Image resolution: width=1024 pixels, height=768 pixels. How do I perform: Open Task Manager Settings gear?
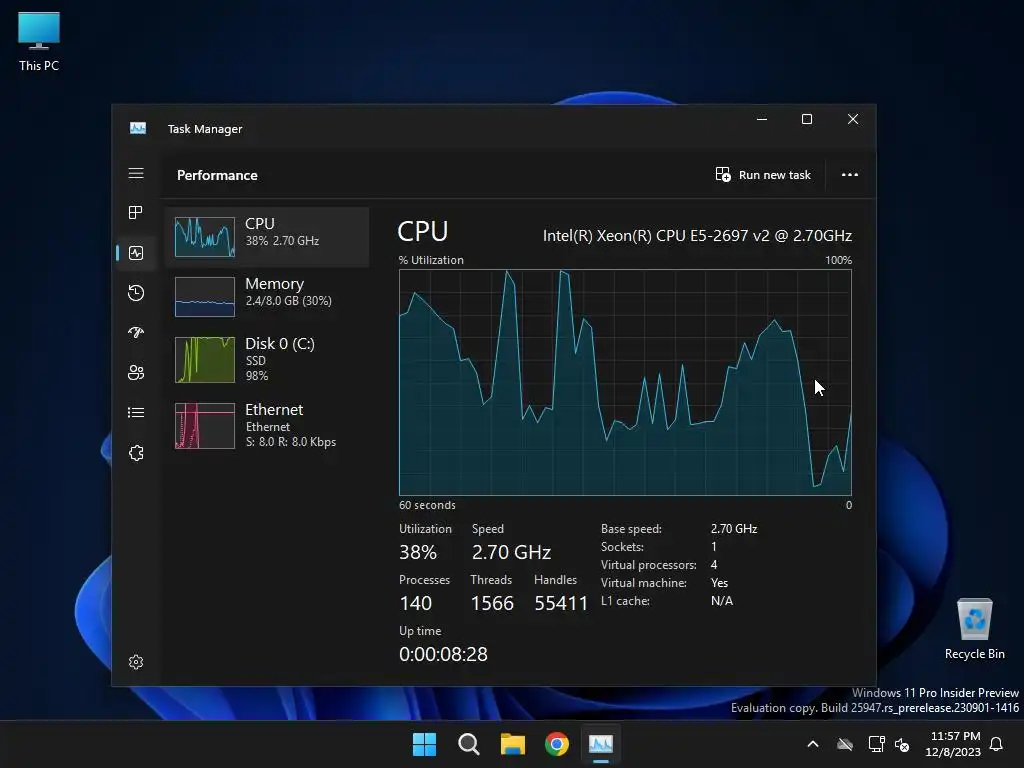coord(136,662)
